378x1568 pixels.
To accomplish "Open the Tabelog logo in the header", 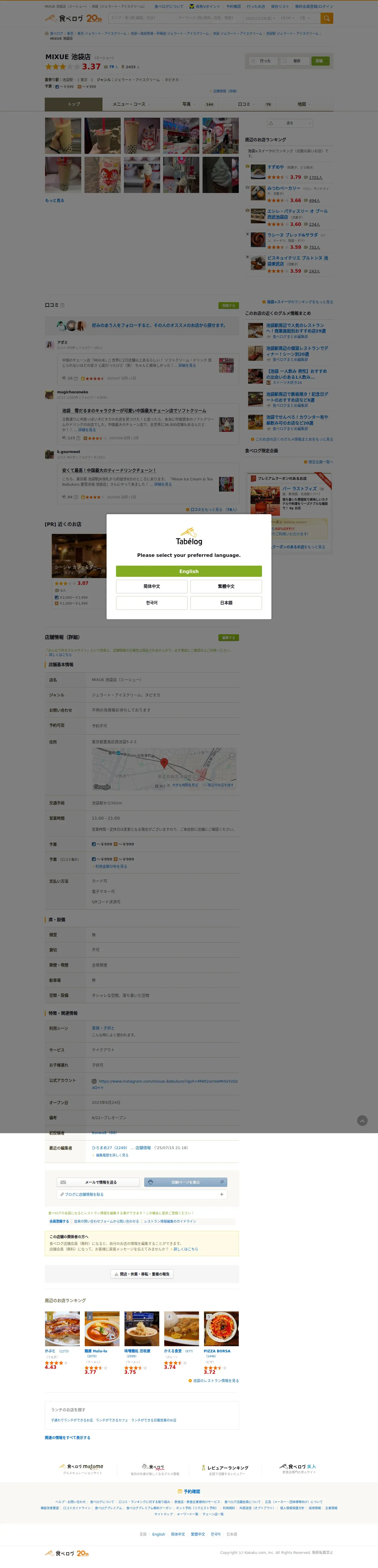I will pyautogui.click(x=74, y=18).
